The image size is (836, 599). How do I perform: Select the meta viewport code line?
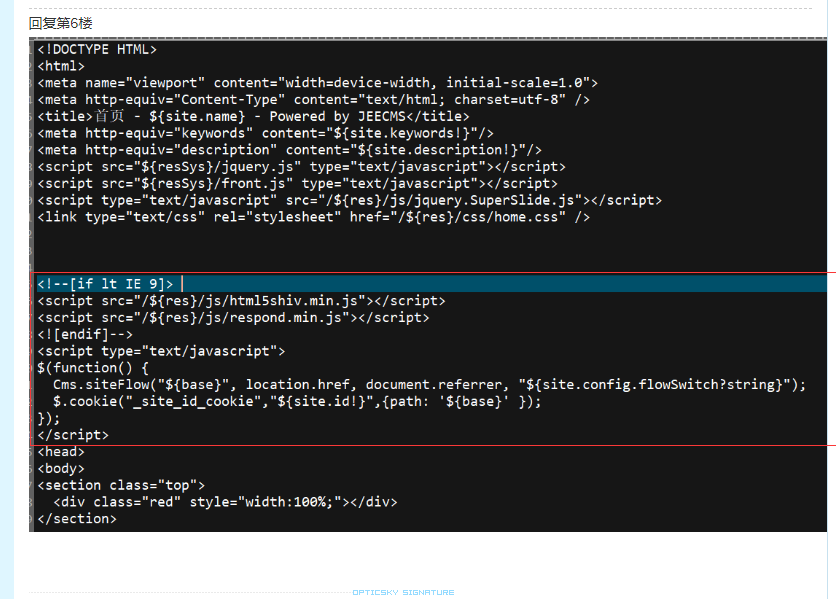(318, 83)
